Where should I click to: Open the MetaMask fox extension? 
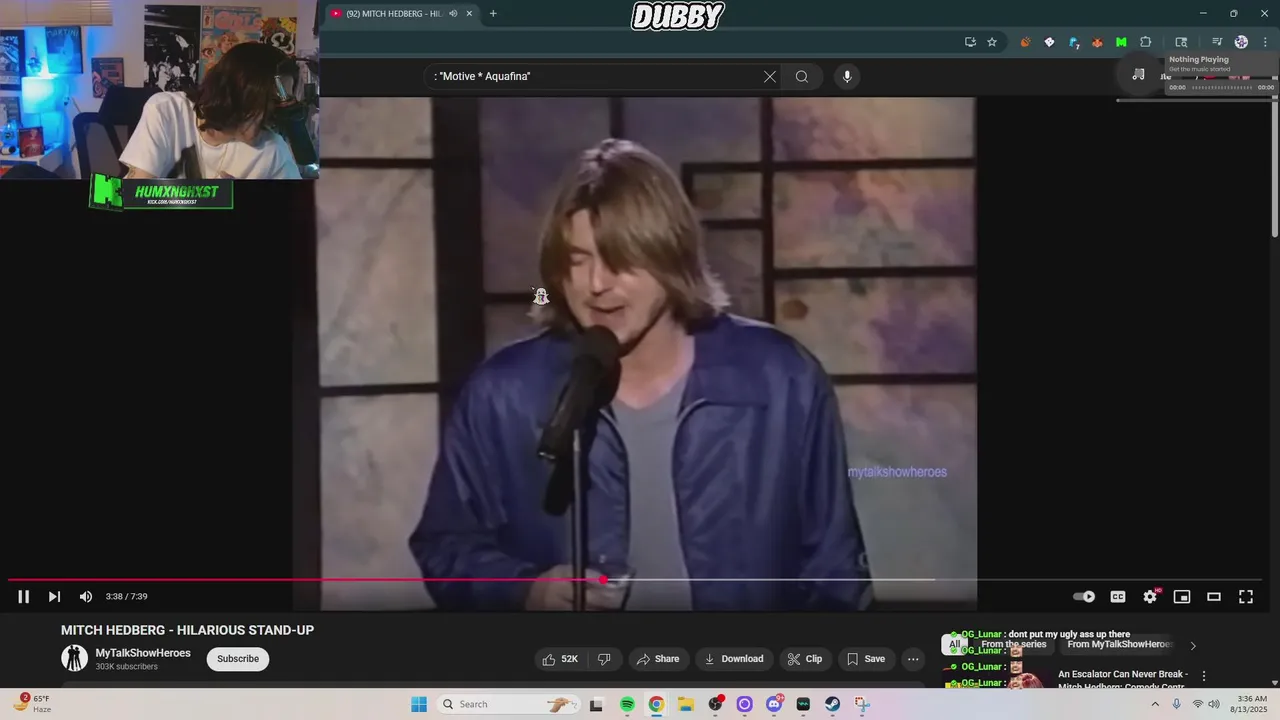pos(1097,42)
